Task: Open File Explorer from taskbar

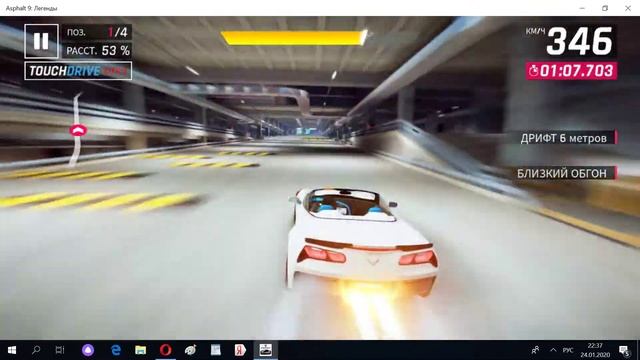Action: click(140, 350)
